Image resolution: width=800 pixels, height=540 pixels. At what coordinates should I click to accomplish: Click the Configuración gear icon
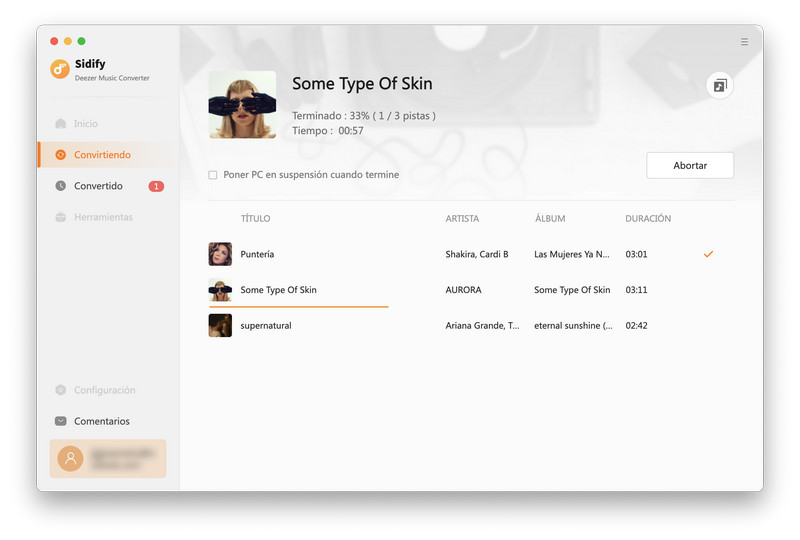coord(60,390)
